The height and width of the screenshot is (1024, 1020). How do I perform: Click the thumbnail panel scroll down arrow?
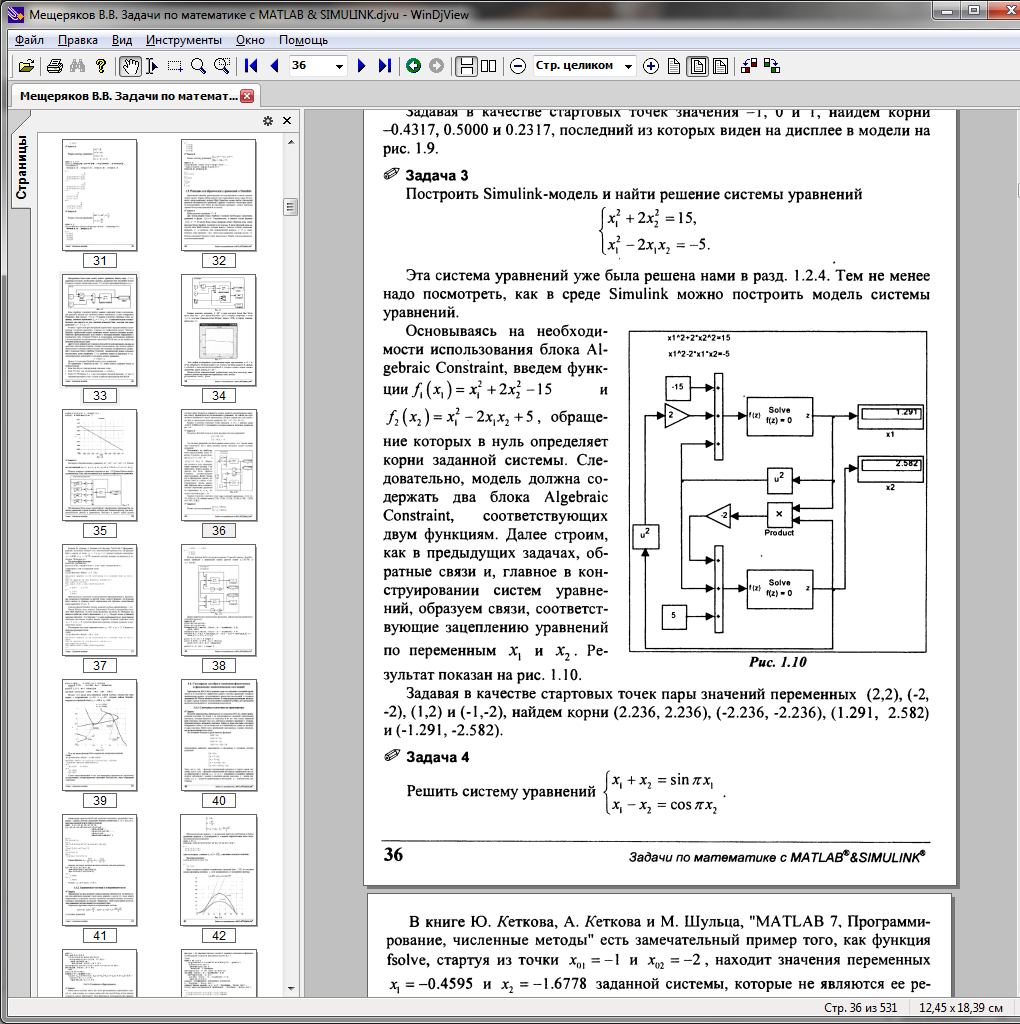point(291,989)
